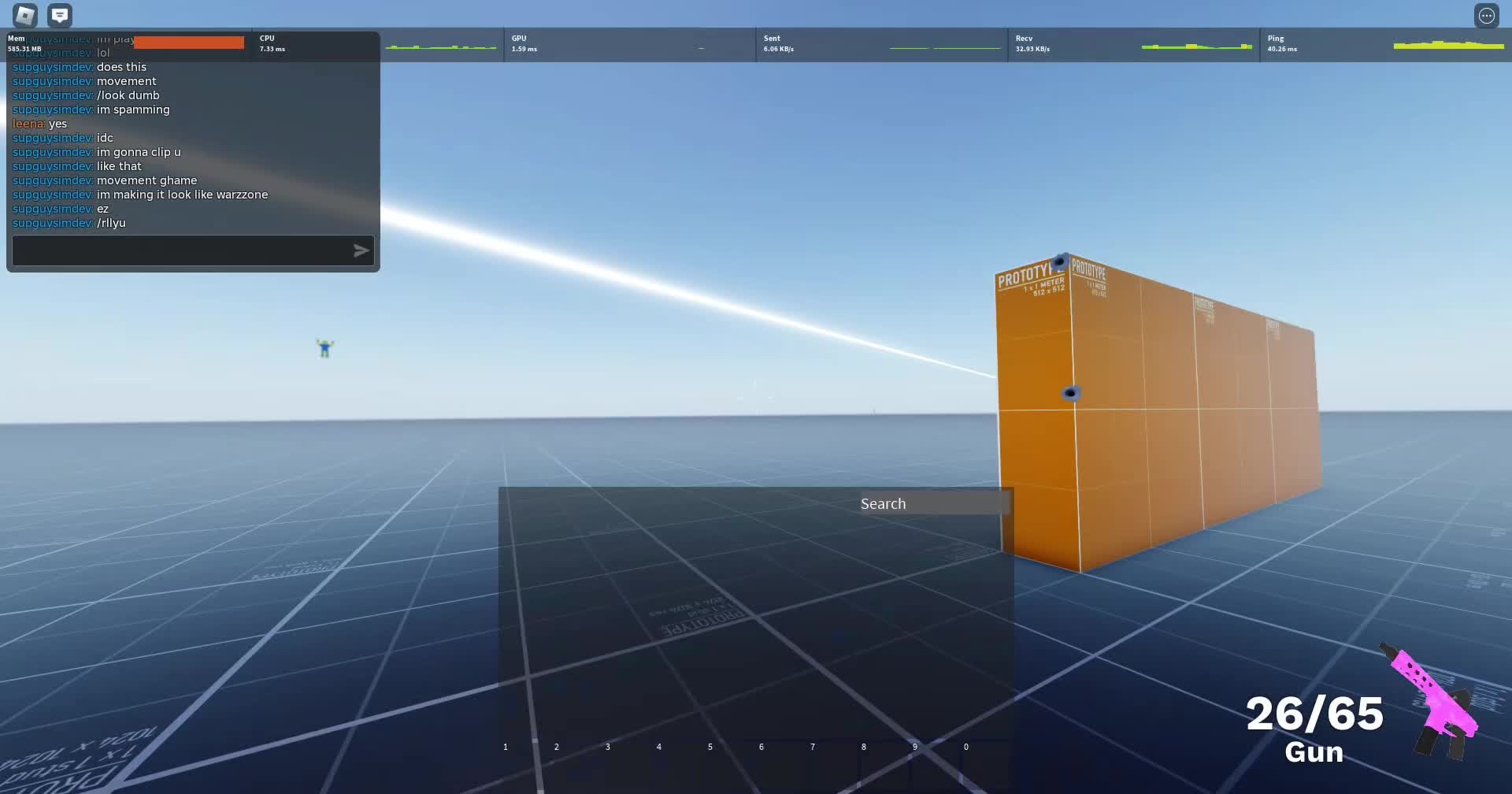Select the "ez" chat message
This screenshot has width=1512, height=794.
tap(102, 209)
